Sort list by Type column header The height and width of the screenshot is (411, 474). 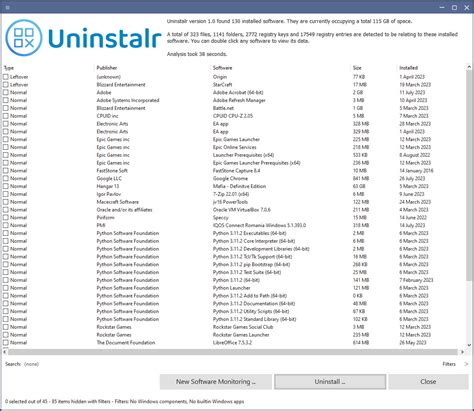(9, 68)
